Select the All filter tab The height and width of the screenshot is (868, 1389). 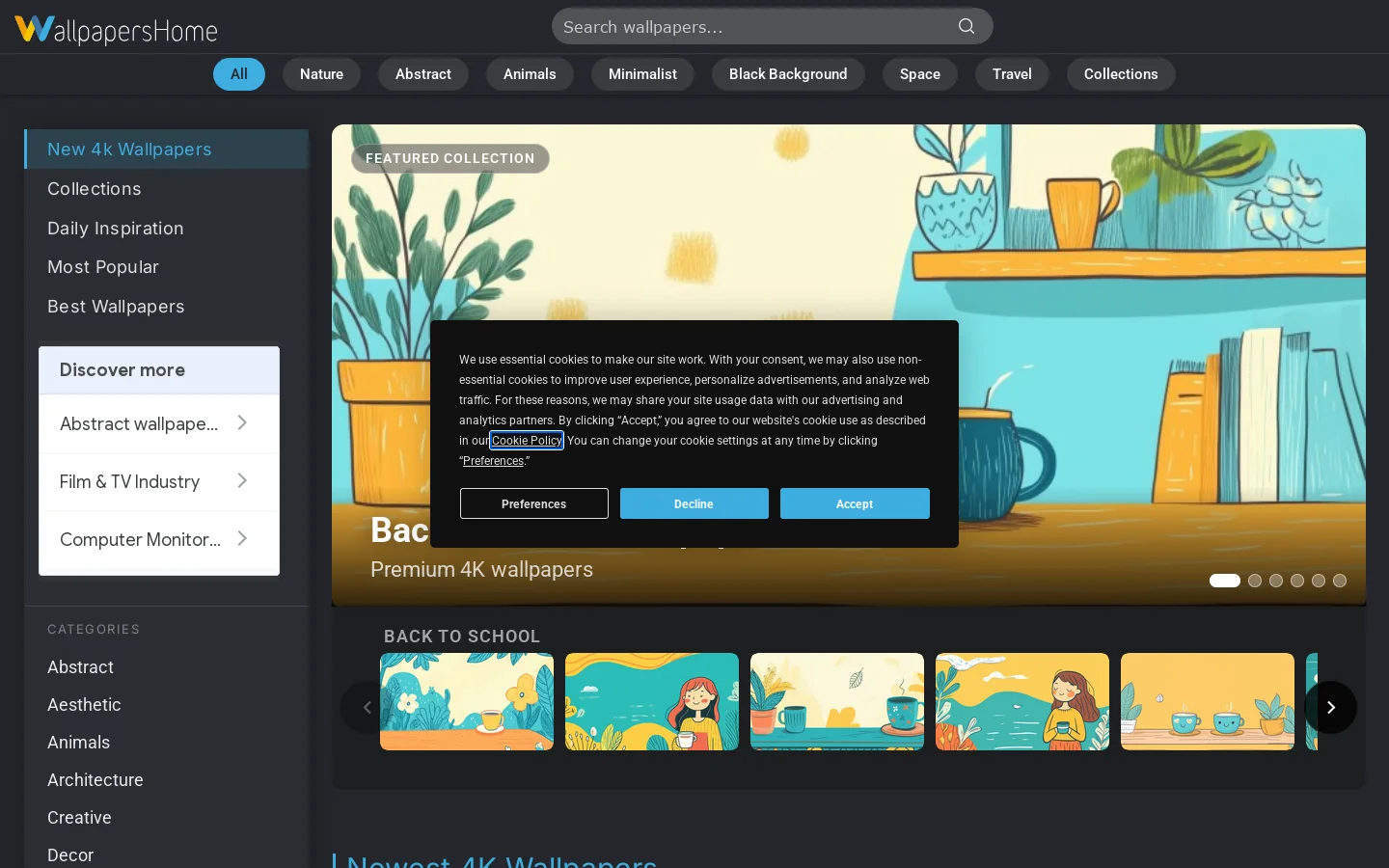(239, 74)
